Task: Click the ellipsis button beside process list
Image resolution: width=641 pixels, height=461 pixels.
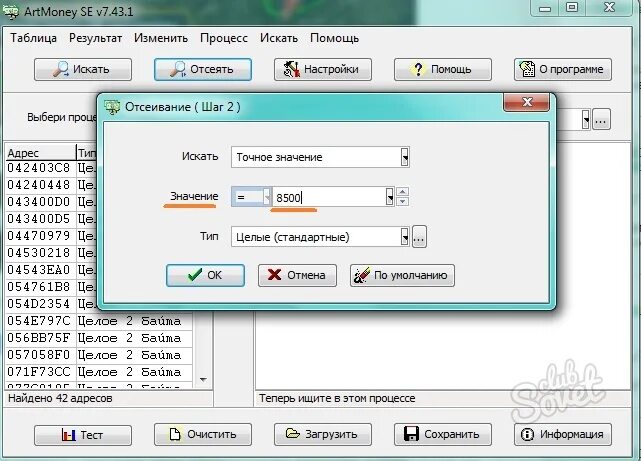Action: pyautogui.click(x=601, y=119)
